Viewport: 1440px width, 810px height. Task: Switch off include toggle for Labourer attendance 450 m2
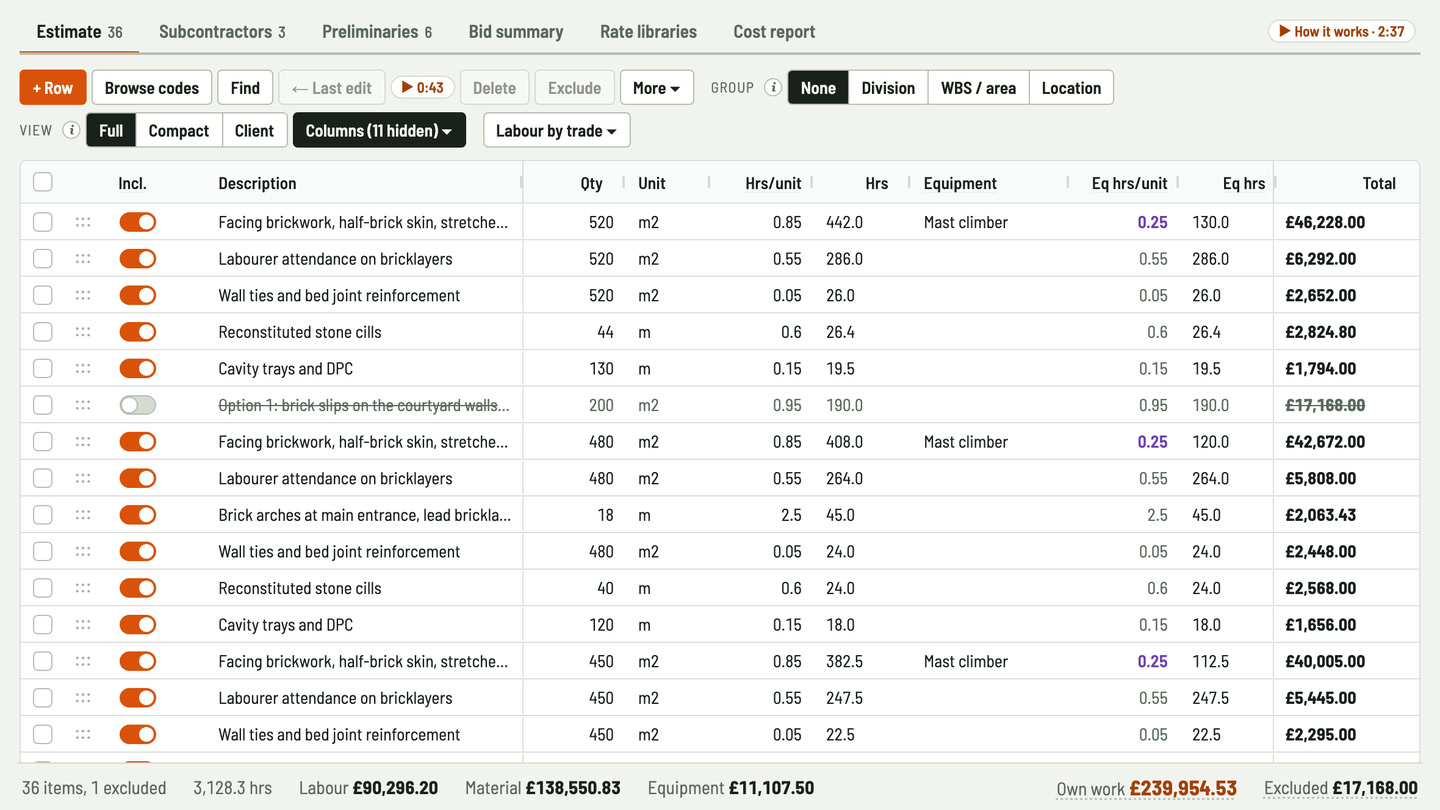138,698
